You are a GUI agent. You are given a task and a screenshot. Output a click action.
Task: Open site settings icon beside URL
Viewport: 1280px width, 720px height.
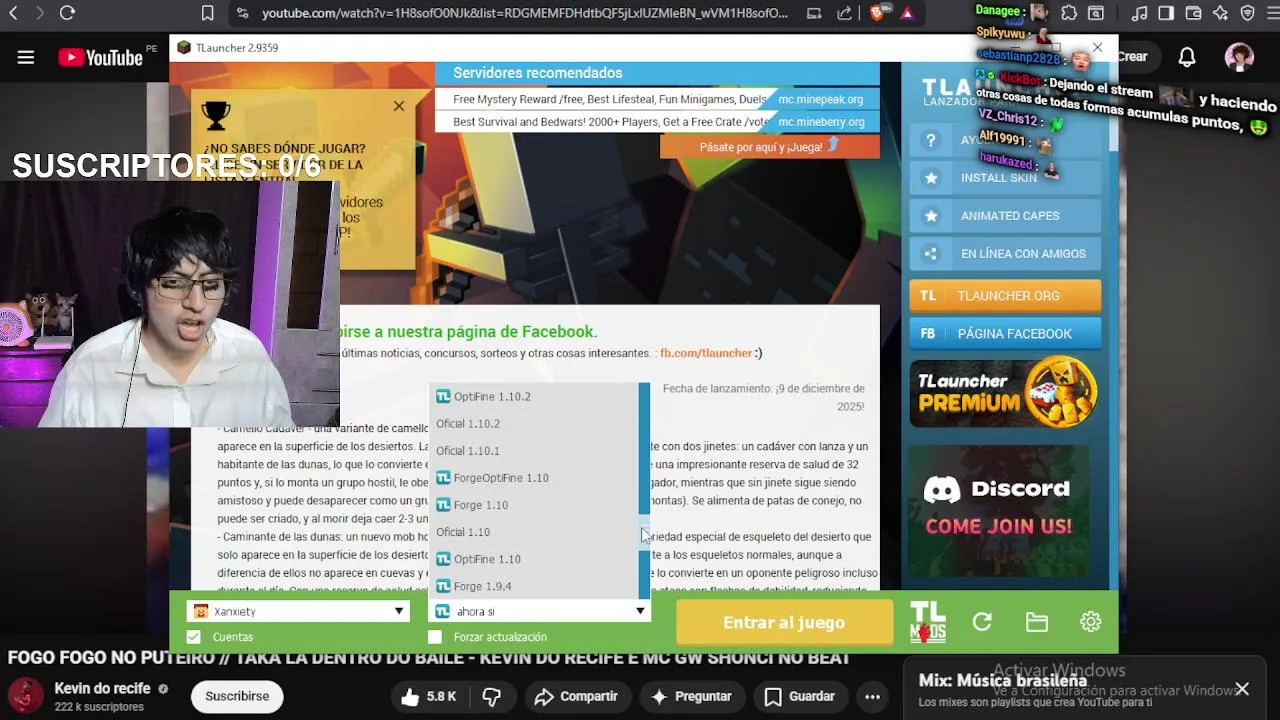[242, 13]
